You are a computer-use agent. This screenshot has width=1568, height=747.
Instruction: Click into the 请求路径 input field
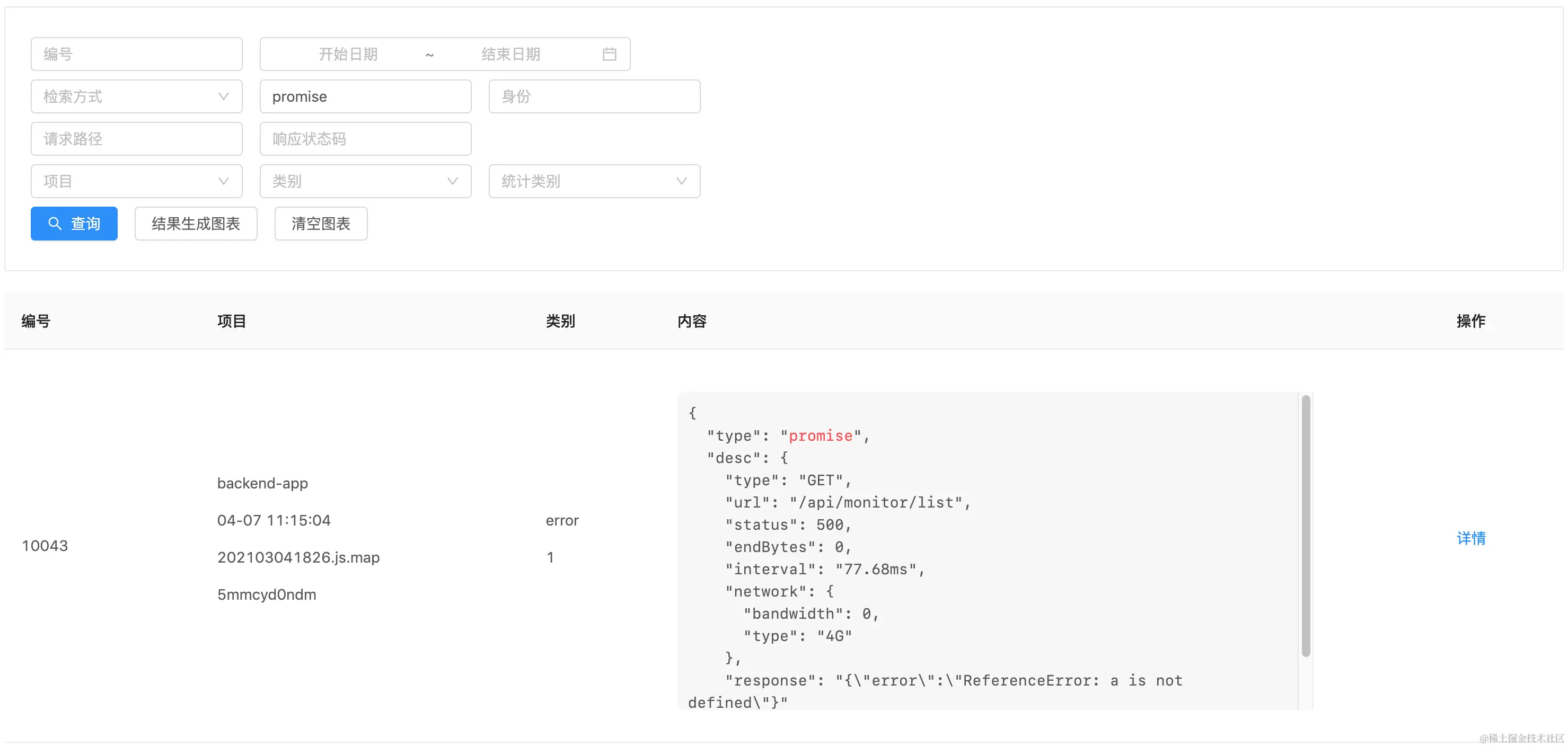pos(136,139)
